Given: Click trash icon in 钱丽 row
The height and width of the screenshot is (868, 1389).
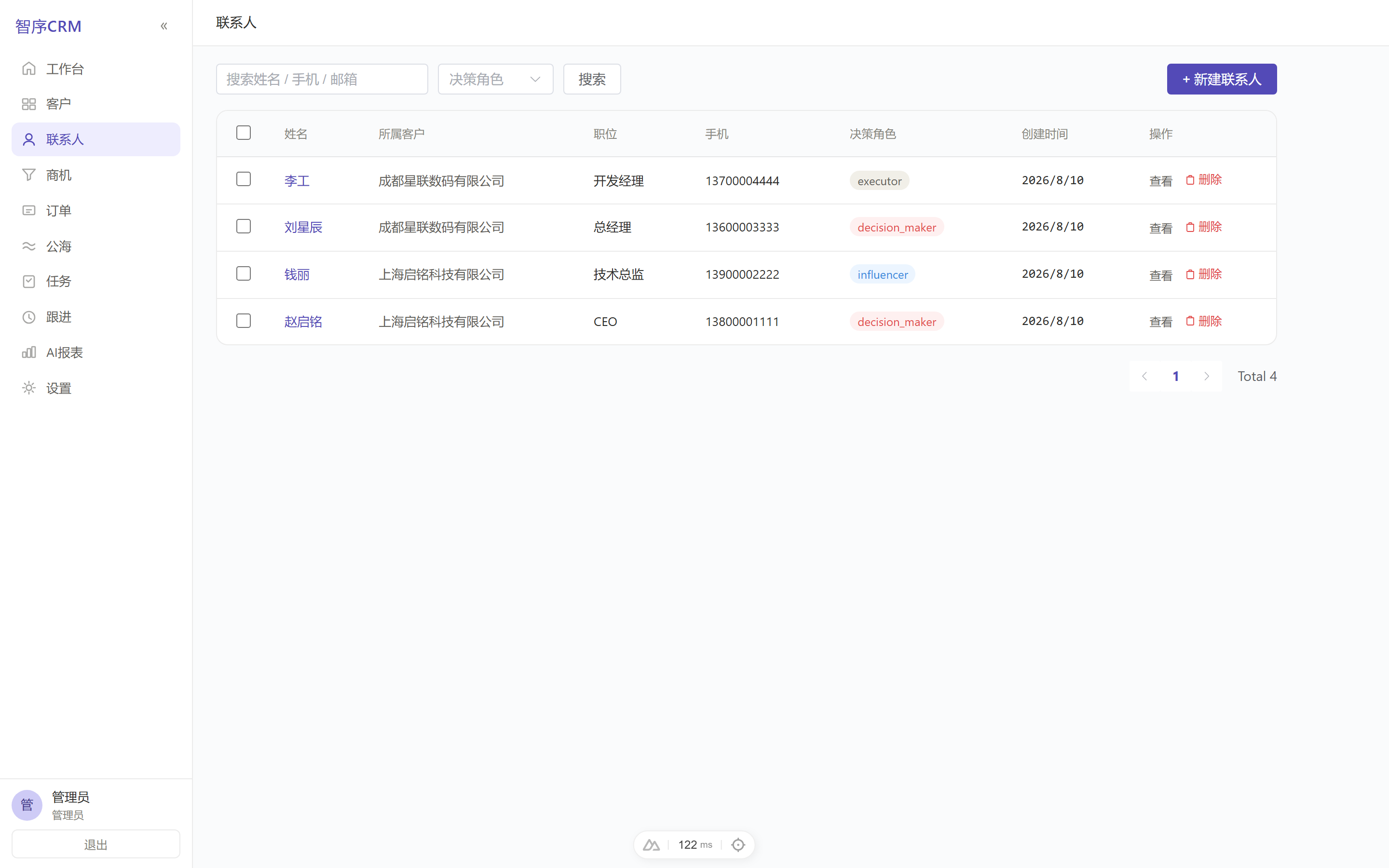Looking at the screenshot, I should click(1190, 274).
